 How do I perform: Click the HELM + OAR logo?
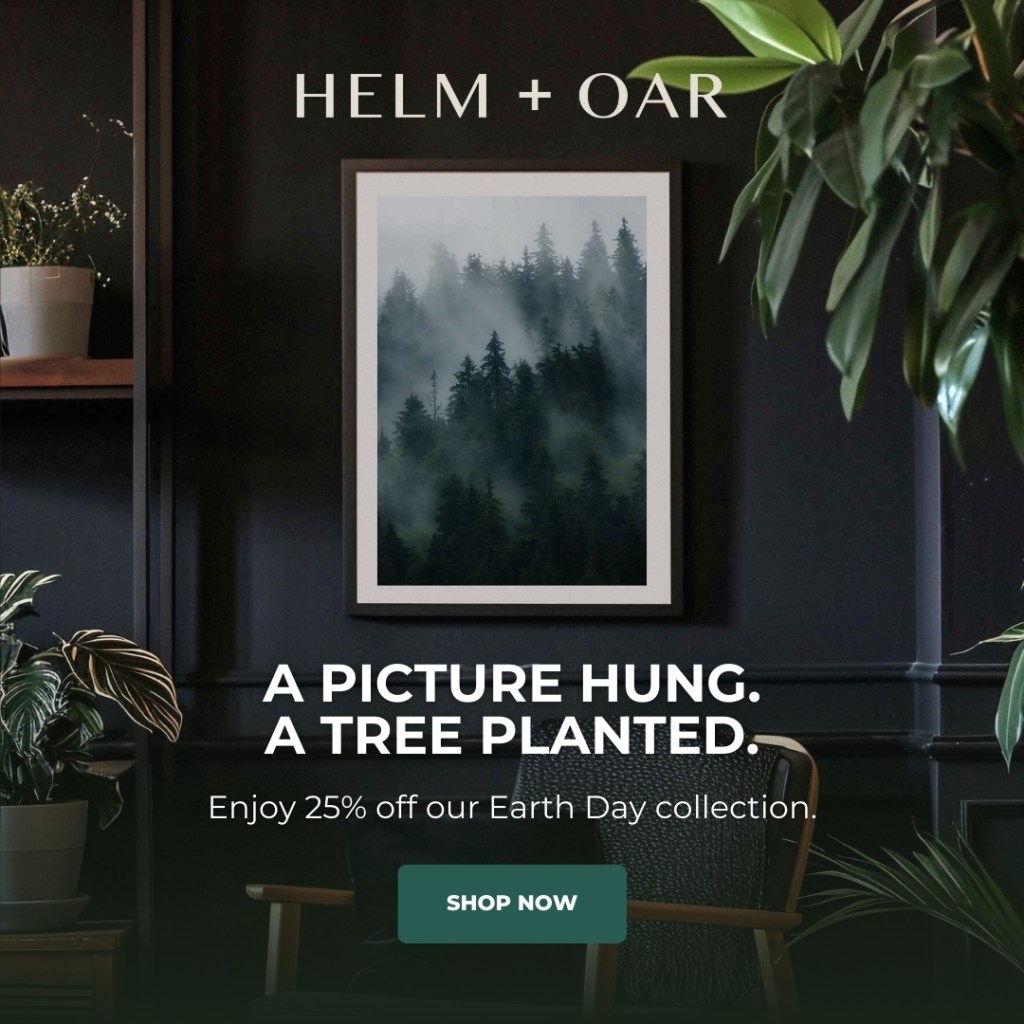[x=510, y=95]
